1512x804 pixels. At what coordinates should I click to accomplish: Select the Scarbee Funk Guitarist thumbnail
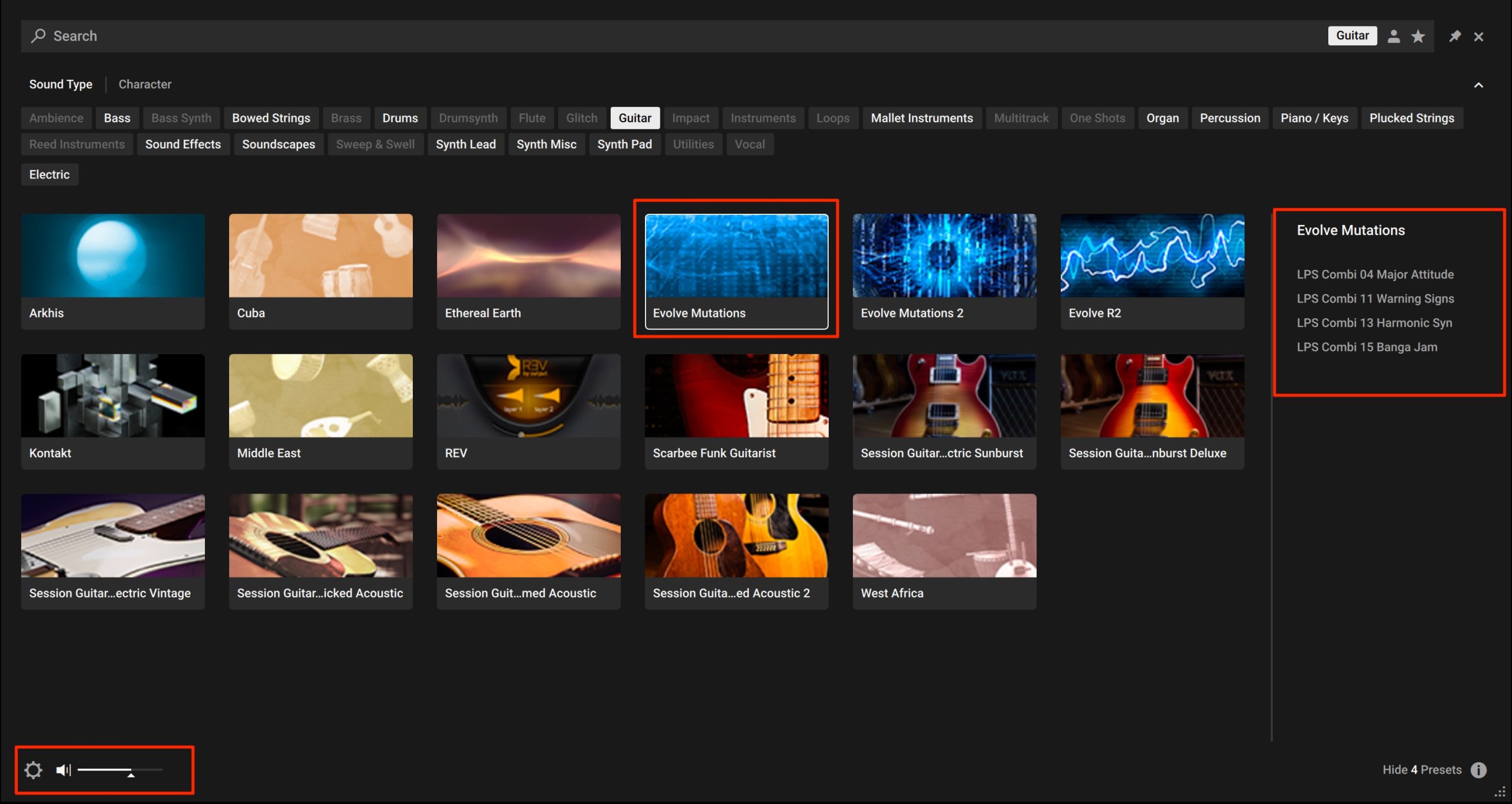pos(737,411)
